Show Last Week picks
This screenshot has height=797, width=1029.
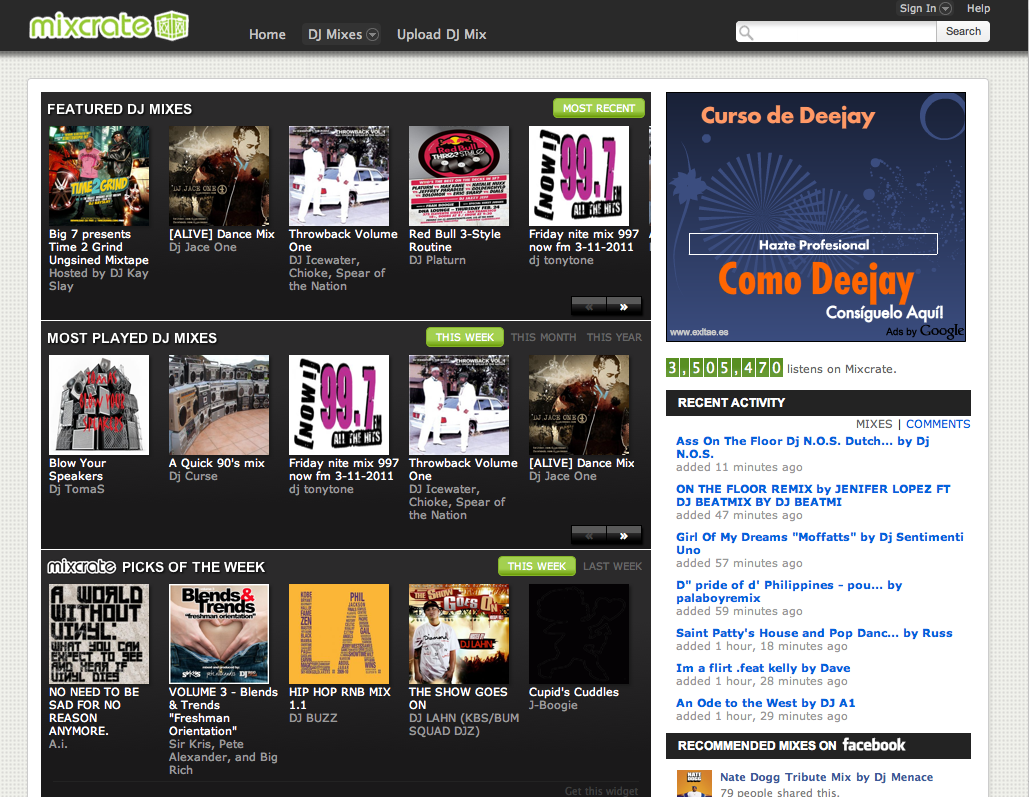(x=612, y=567)
